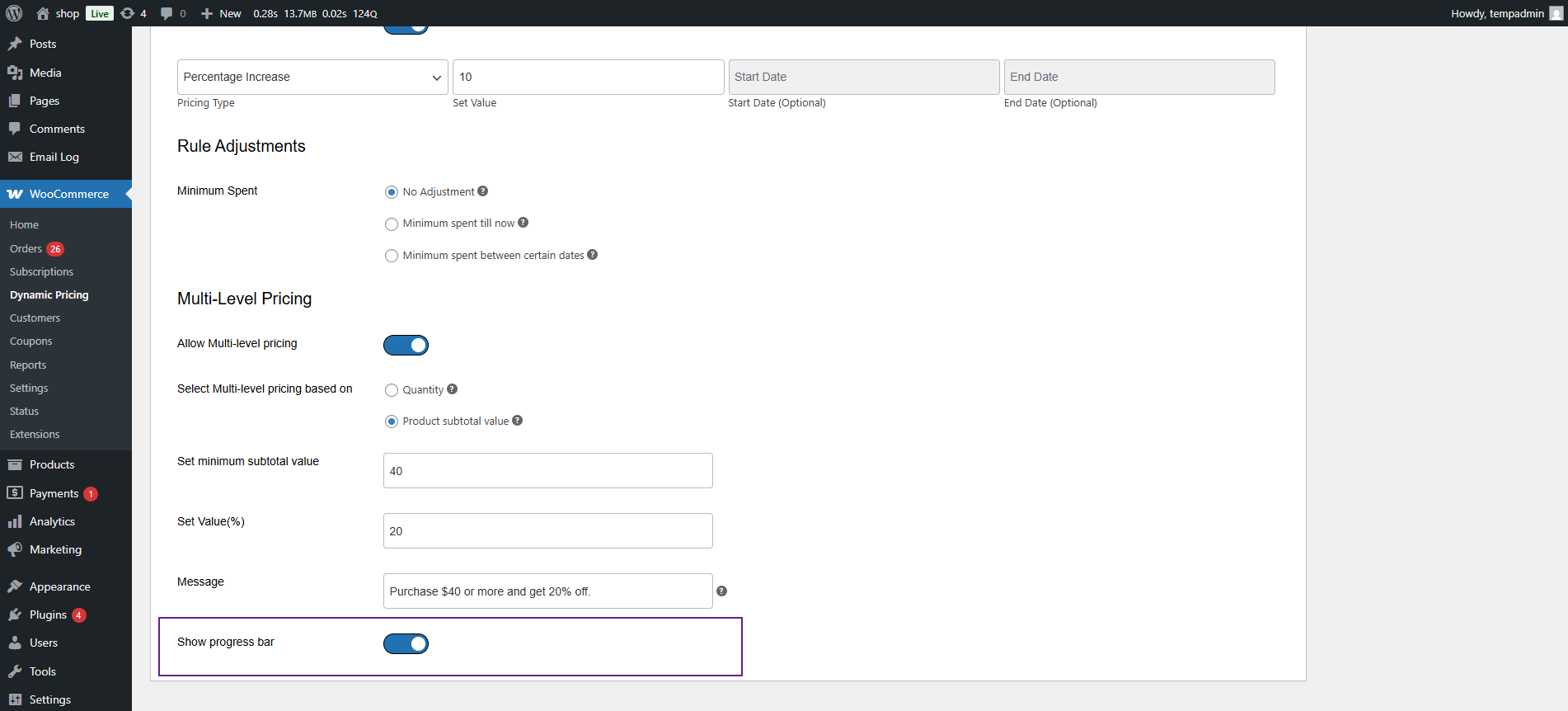Go to Products in the sidebar

pyautogui.click(x=52, y=464)
